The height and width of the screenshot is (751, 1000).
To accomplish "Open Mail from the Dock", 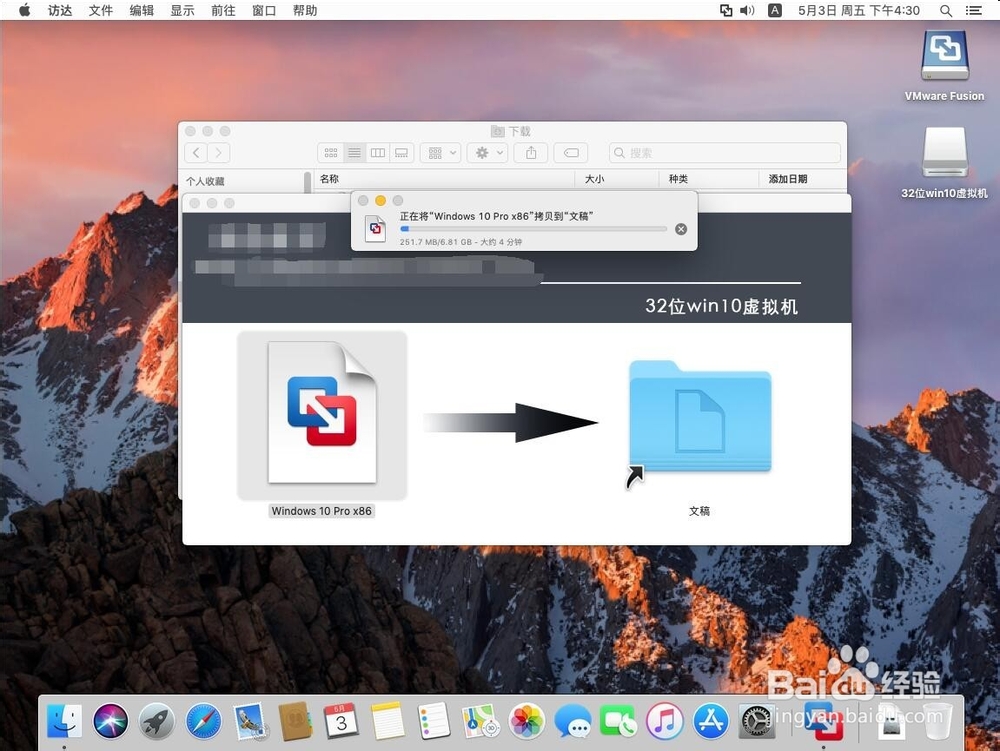I will click(250, 722).
